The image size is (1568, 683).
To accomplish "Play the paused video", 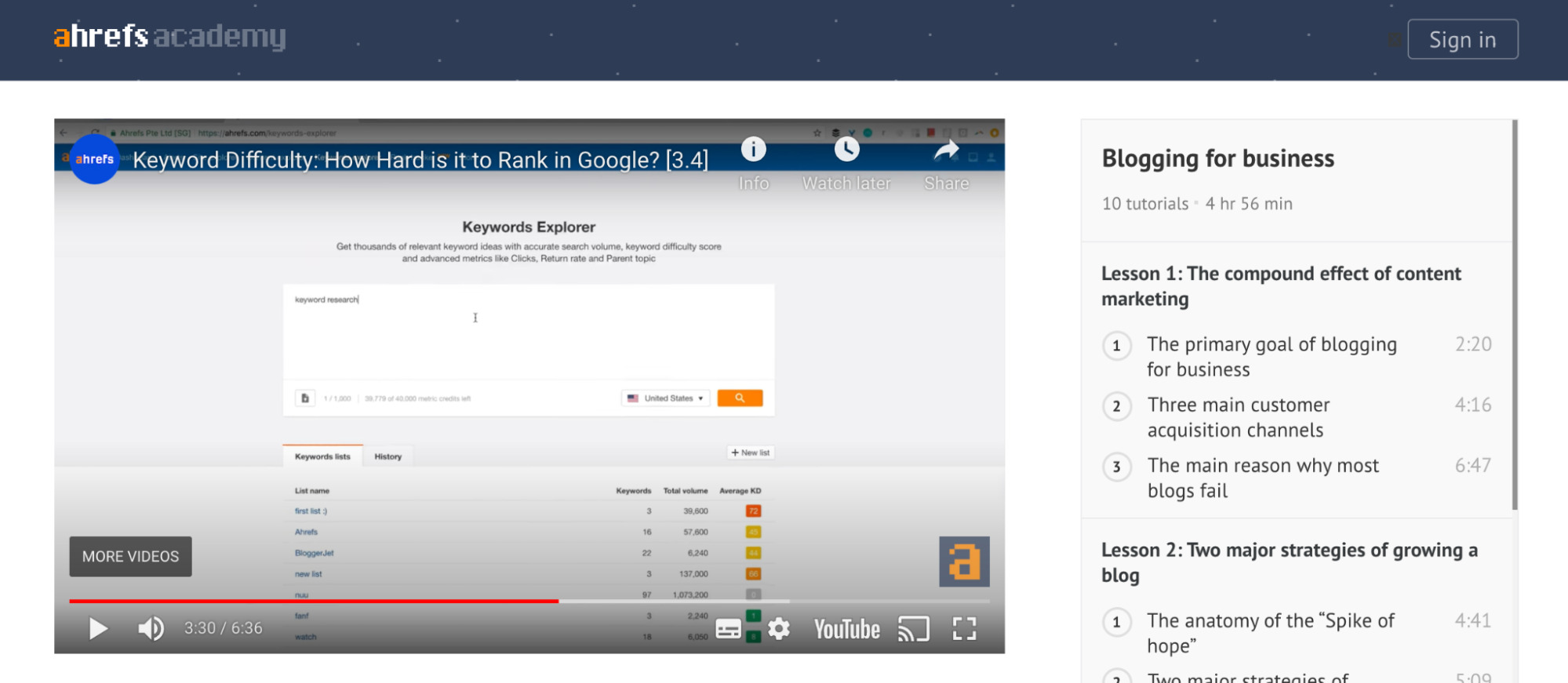I will coord(97,629).
